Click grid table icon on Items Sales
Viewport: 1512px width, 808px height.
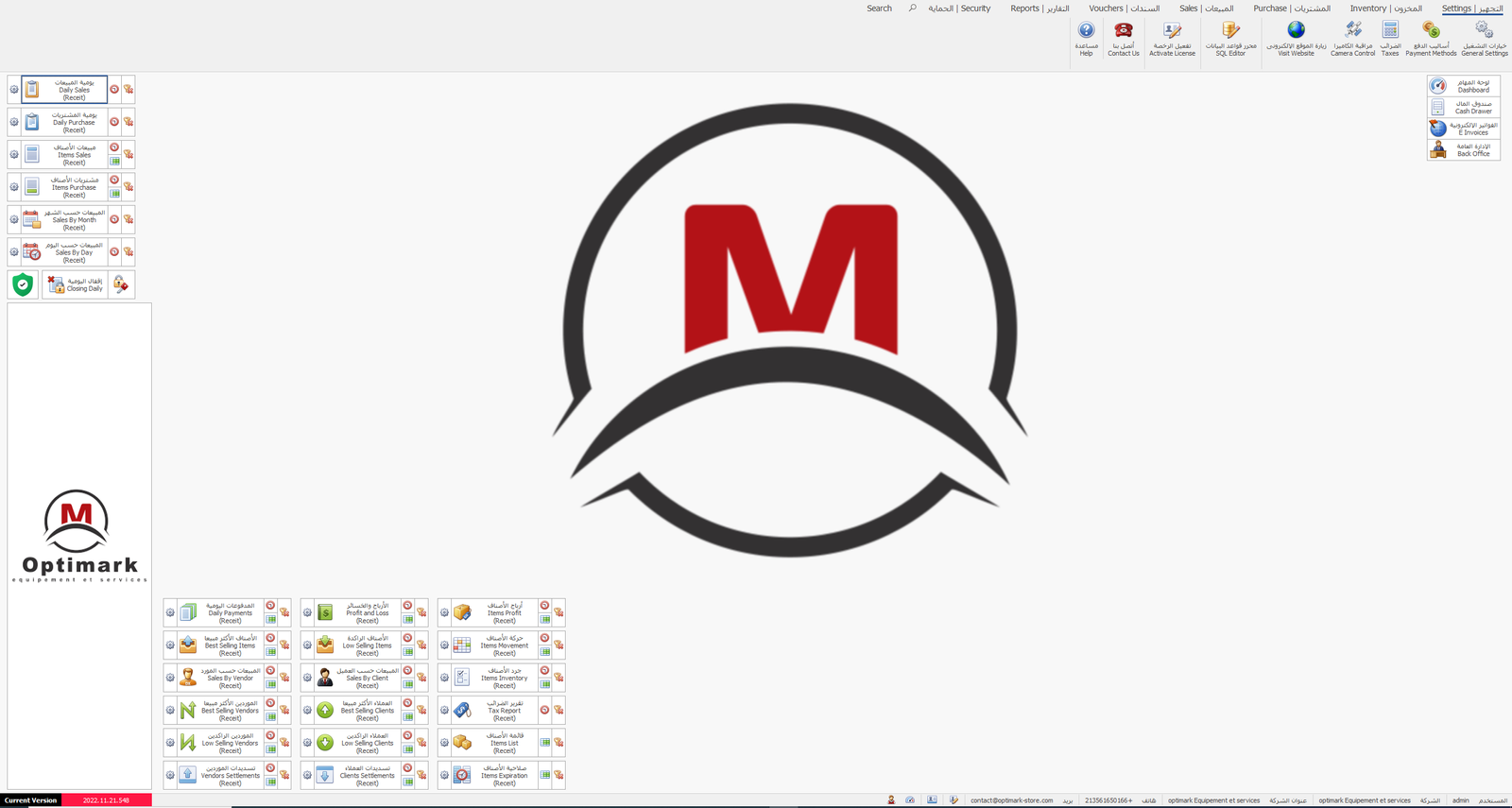[114, 161]
